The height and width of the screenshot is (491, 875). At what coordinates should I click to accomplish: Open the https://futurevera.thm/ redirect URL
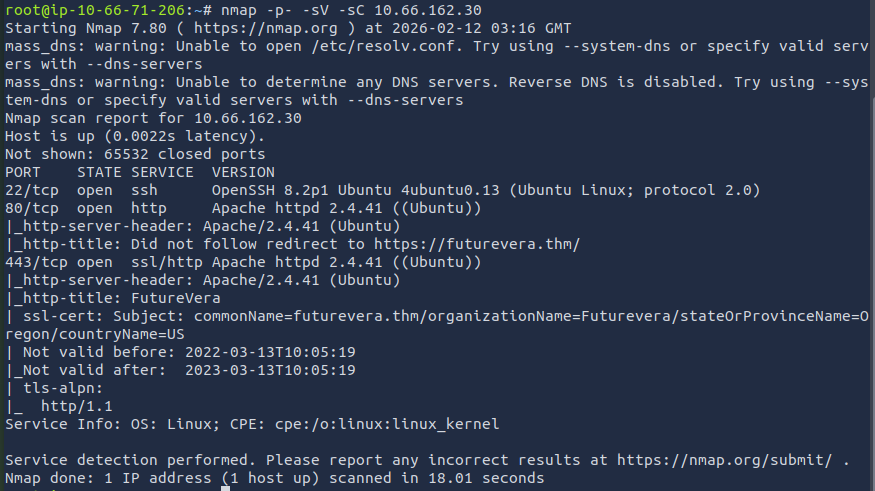[477, 244]
